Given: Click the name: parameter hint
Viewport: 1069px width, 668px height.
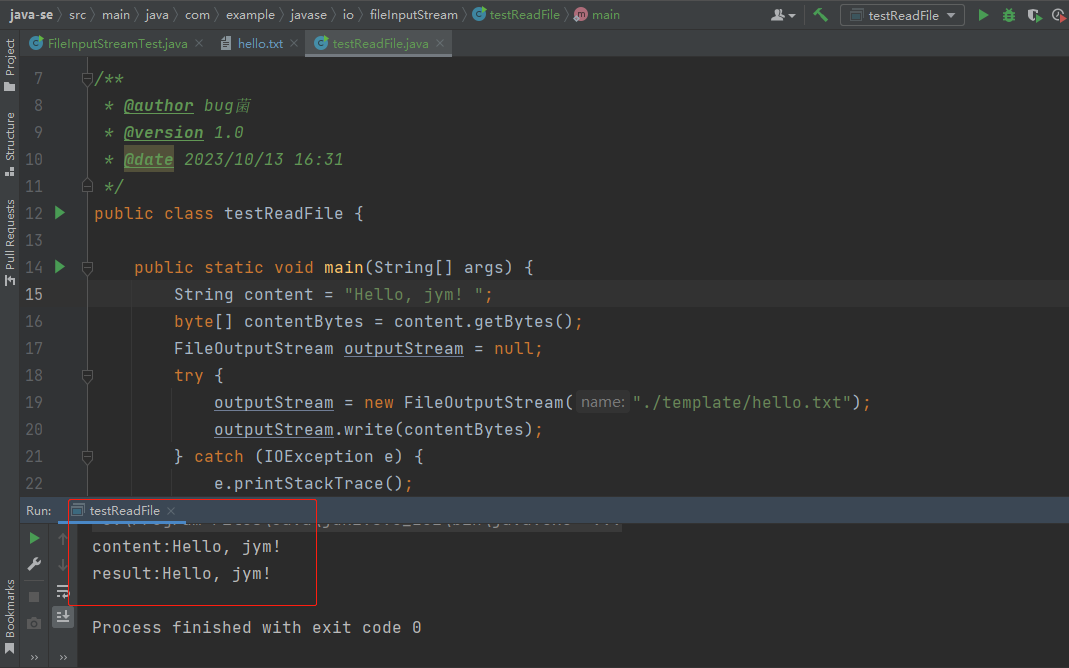Looking at the screenshot, I should (x=603, y=402).
